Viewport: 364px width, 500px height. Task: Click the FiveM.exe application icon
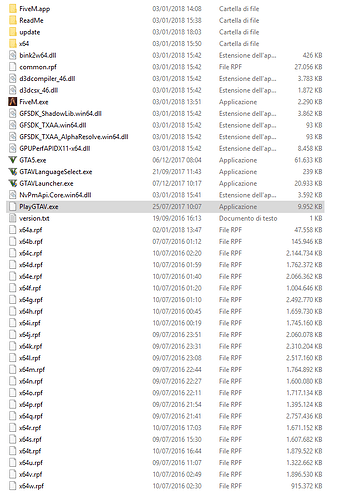(x=12, y=102)
